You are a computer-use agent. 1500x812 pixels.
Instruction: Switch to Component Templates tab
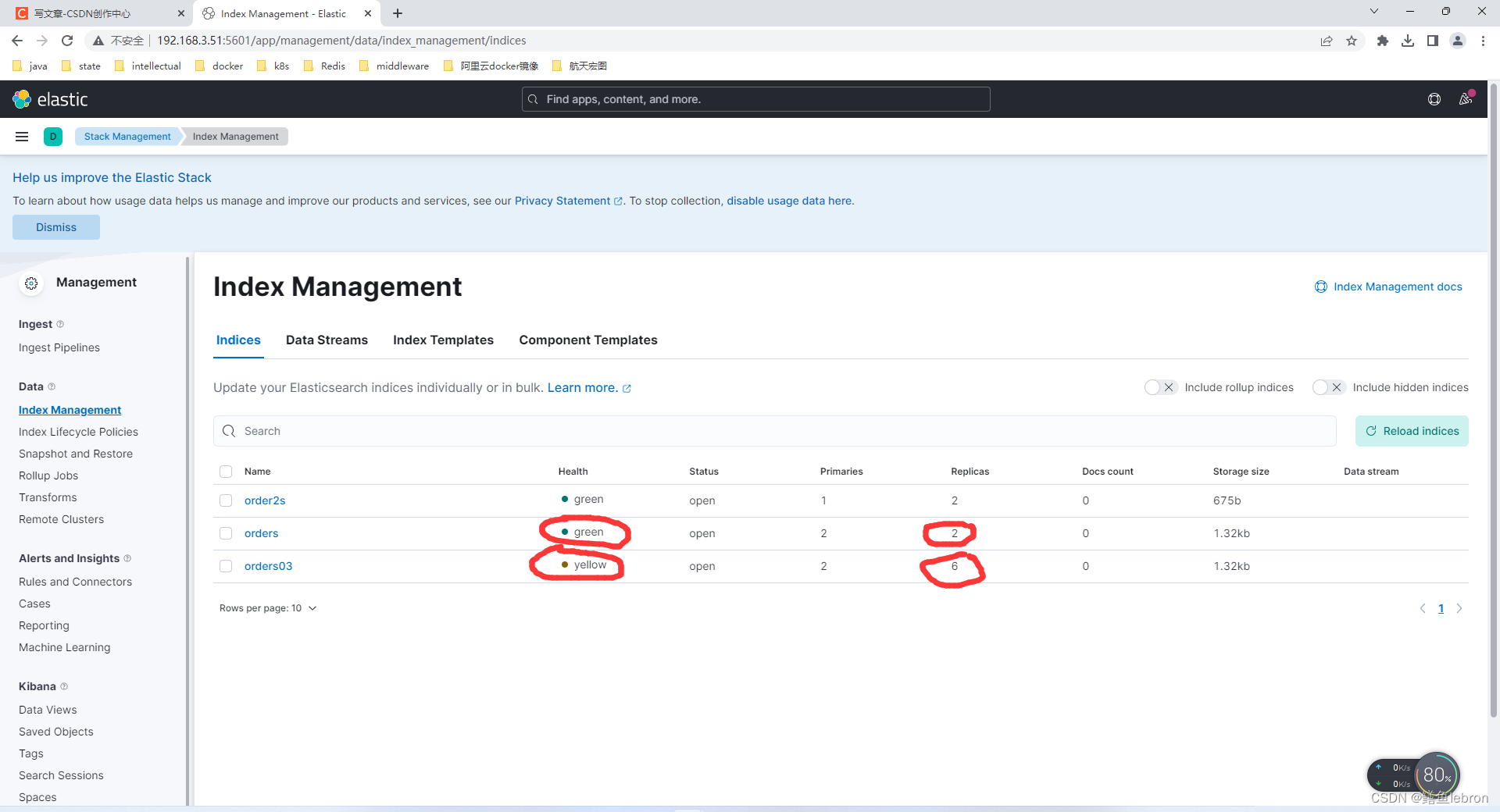(588, 340)
